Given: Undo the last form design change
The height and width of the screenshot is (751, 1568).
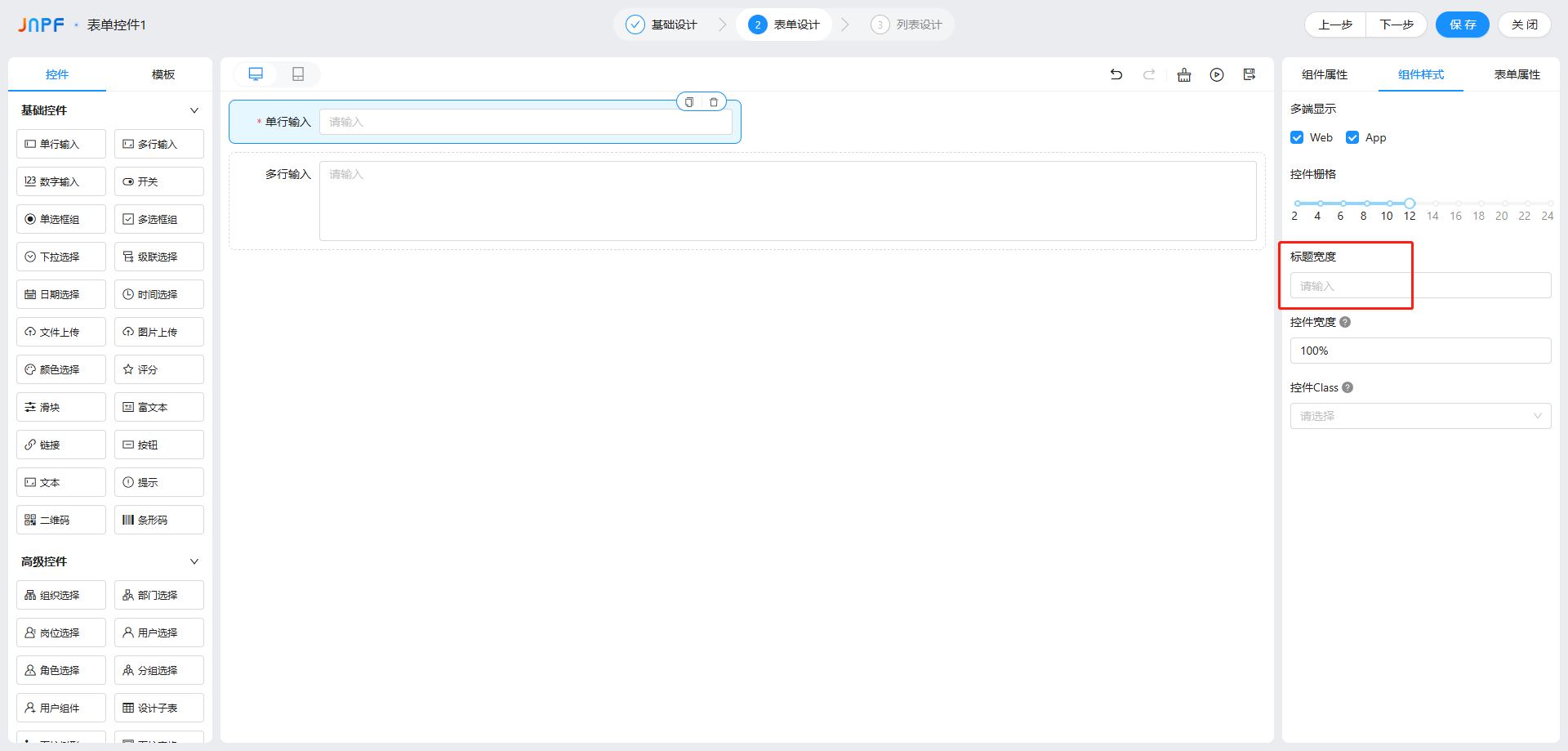Looking at the screenshot, I should [1116, 74].
